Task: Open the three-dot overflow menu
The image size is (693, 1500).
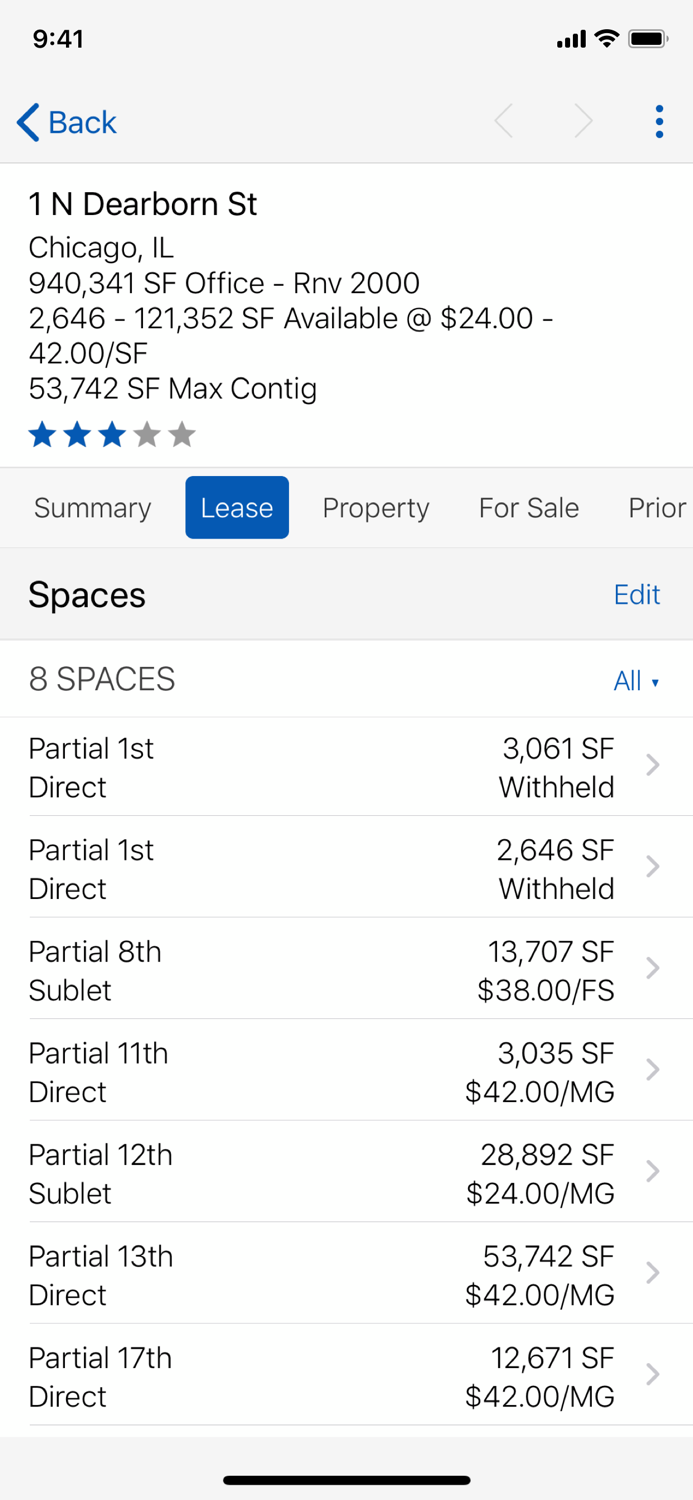Action: point(659,121)
